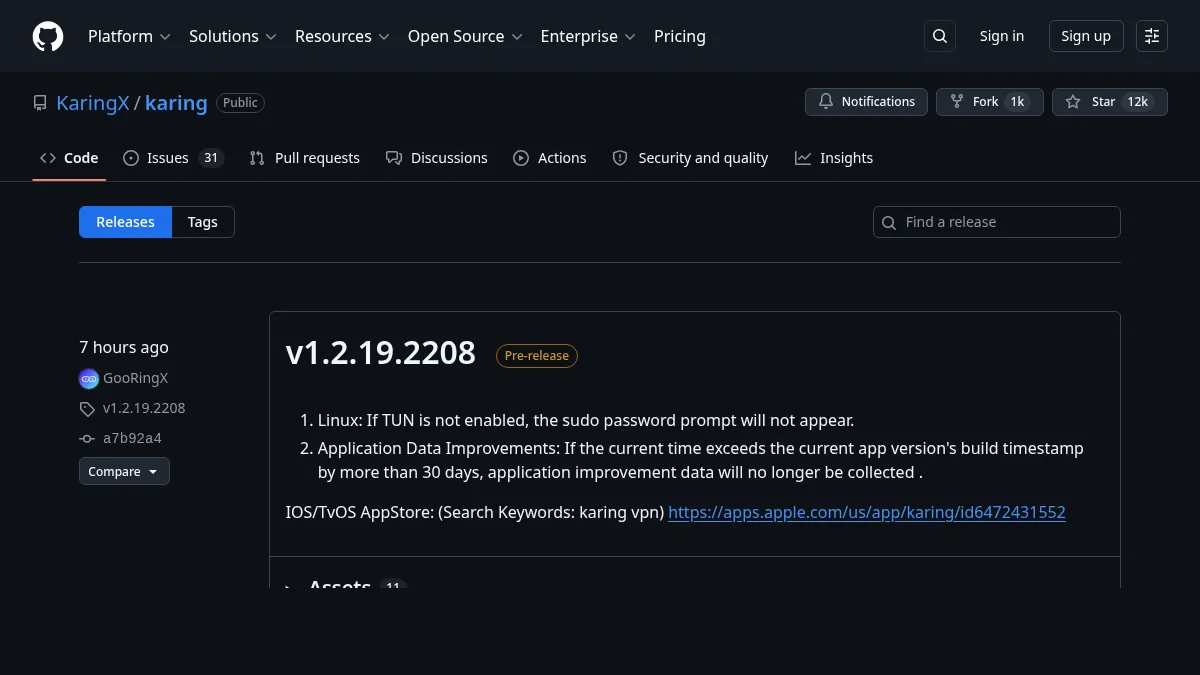Expand the Resources menu
Viewport: 1200px width, 675px height.
[x=341, y=36]
